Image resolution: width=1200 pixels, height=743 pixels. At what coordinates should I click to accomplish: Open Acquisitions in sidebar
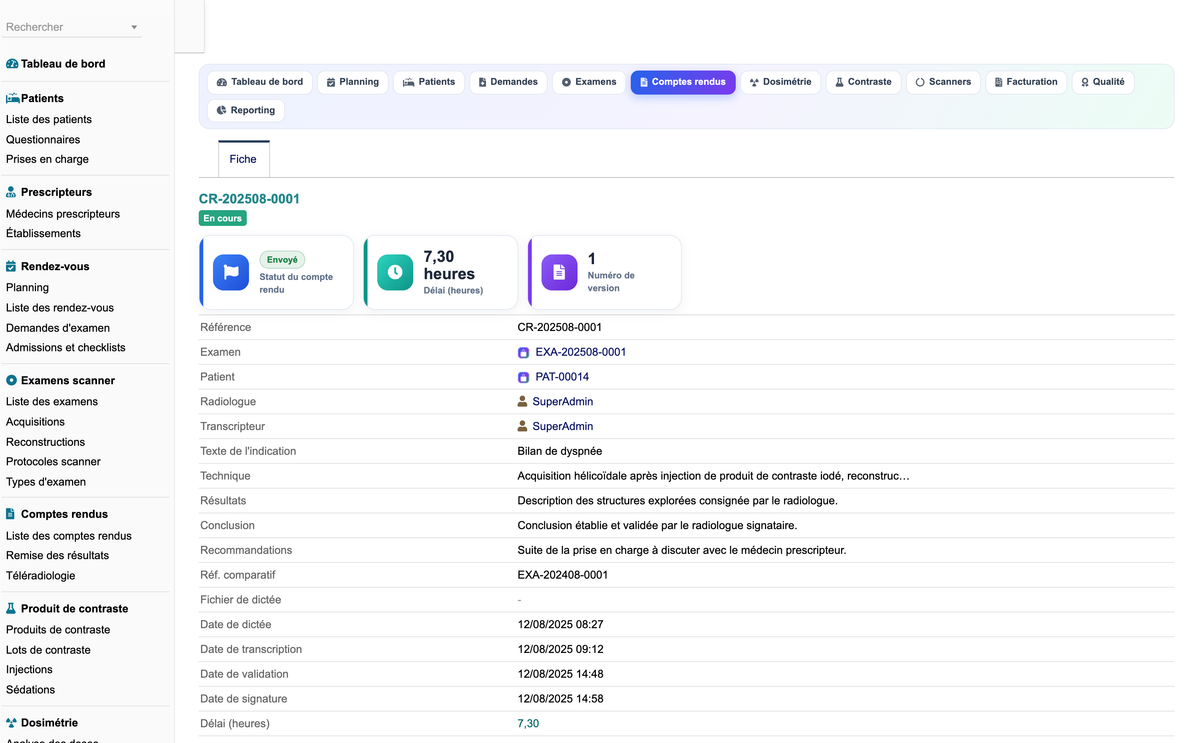[x=35, y=421]
